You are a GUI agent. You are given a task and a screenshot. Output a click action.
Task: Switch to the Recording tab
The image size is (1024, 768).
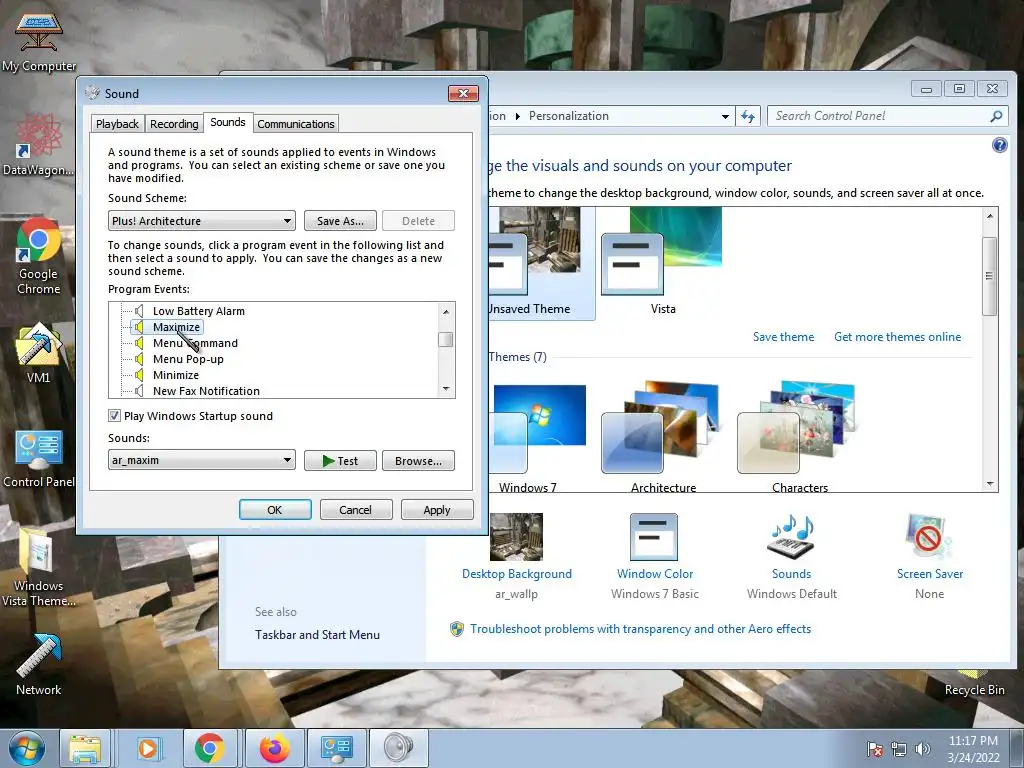point(174,124)
